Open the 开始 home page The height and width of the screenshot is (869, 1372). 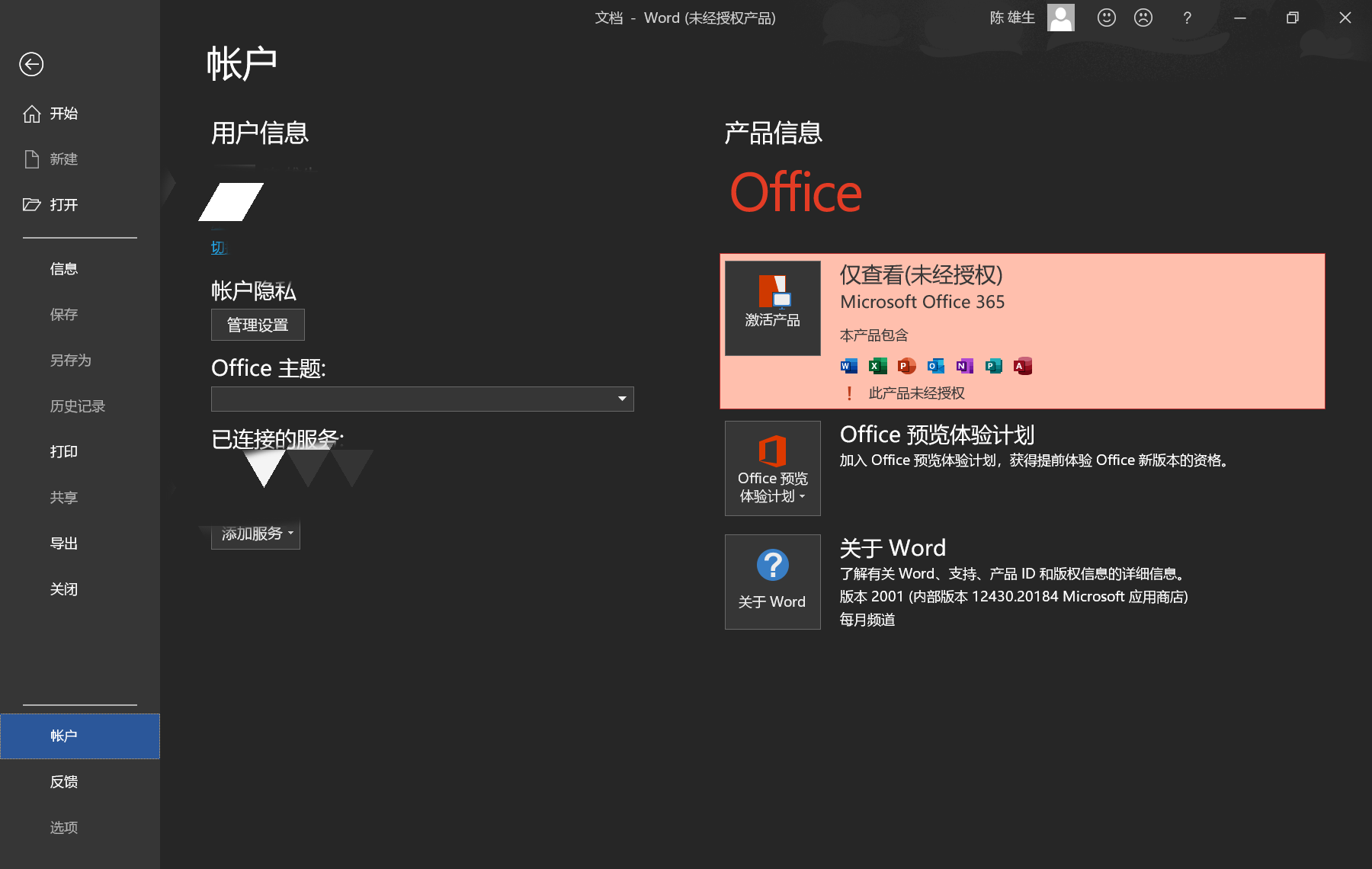[80, 114]
